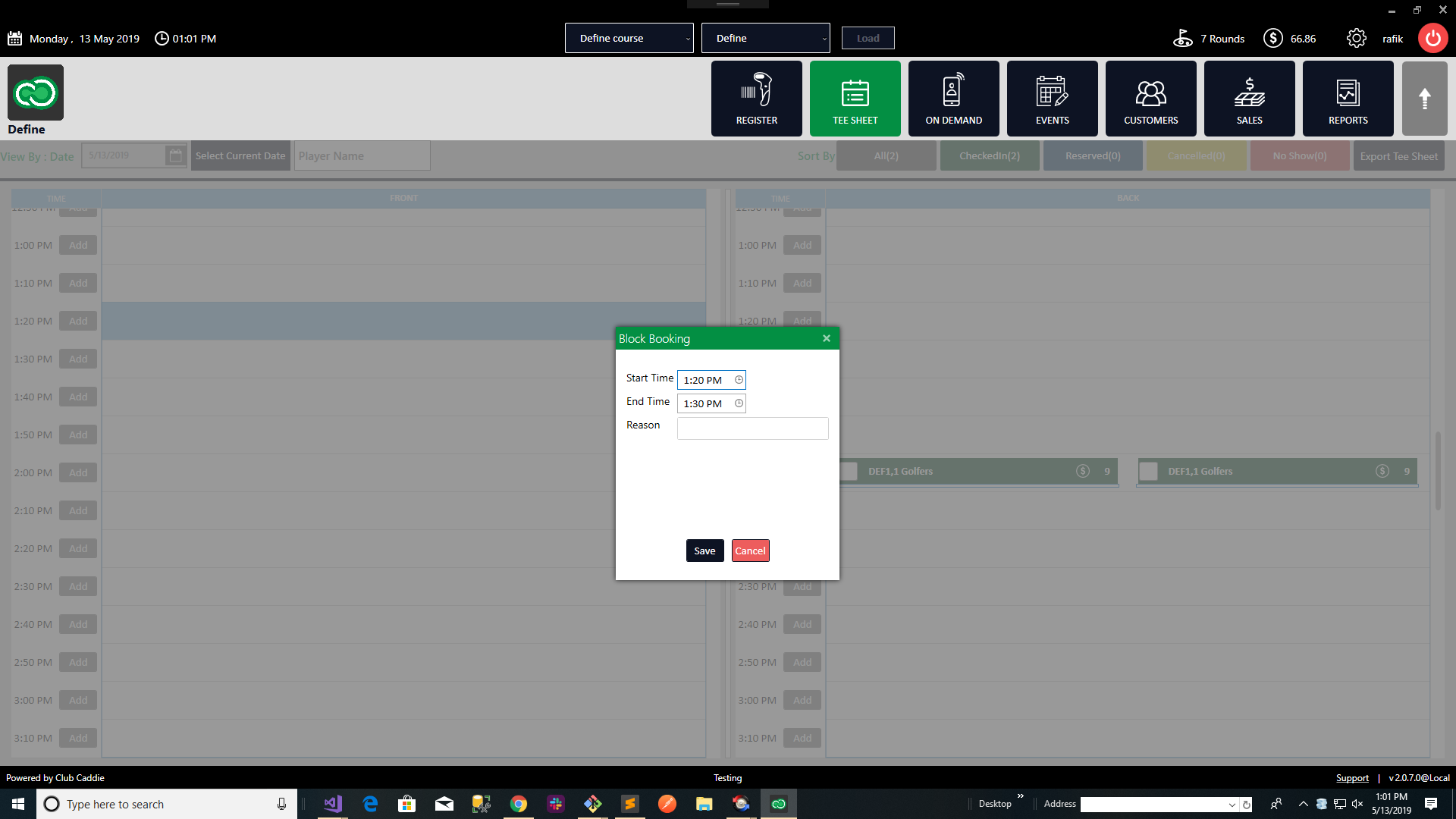Open the Sales module
The width and height of the screenshot is (1456, 819).
1249,99
